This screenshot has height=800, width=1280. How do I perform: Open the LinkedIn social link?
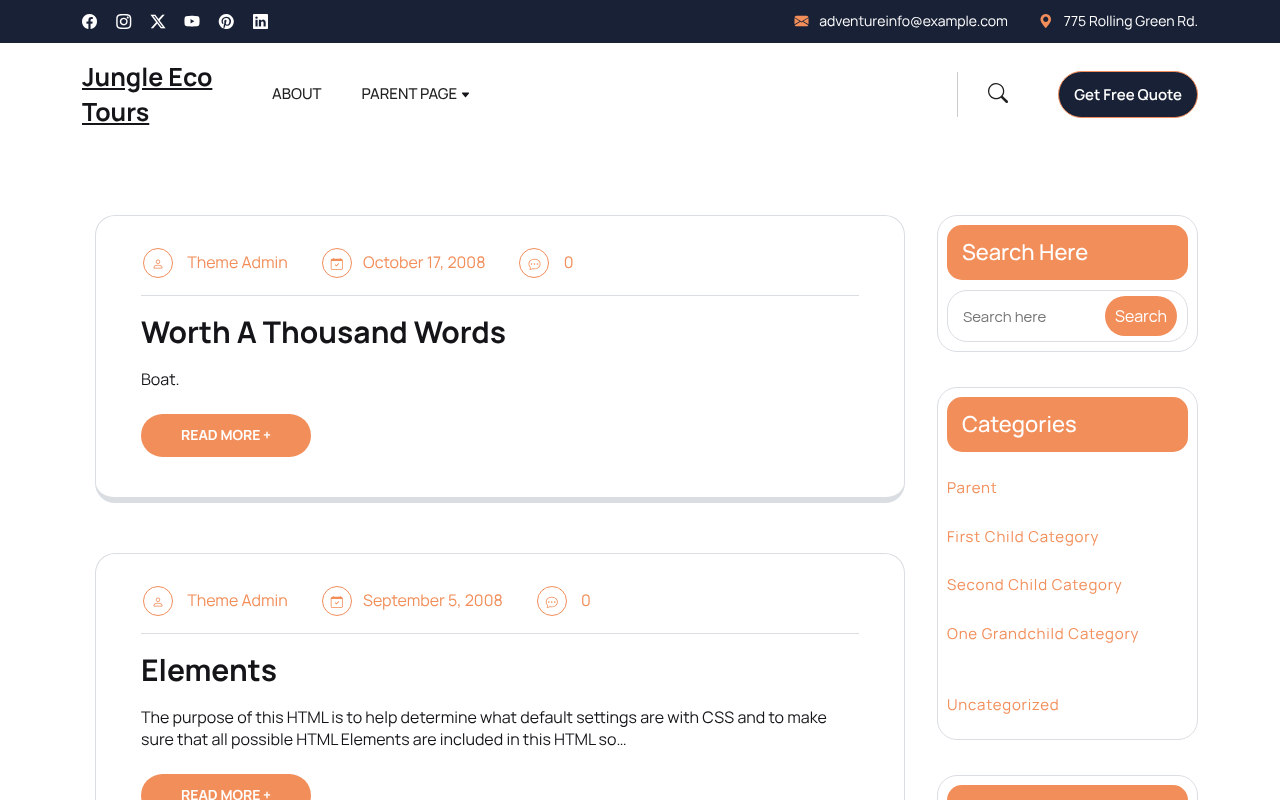point(260,21)
